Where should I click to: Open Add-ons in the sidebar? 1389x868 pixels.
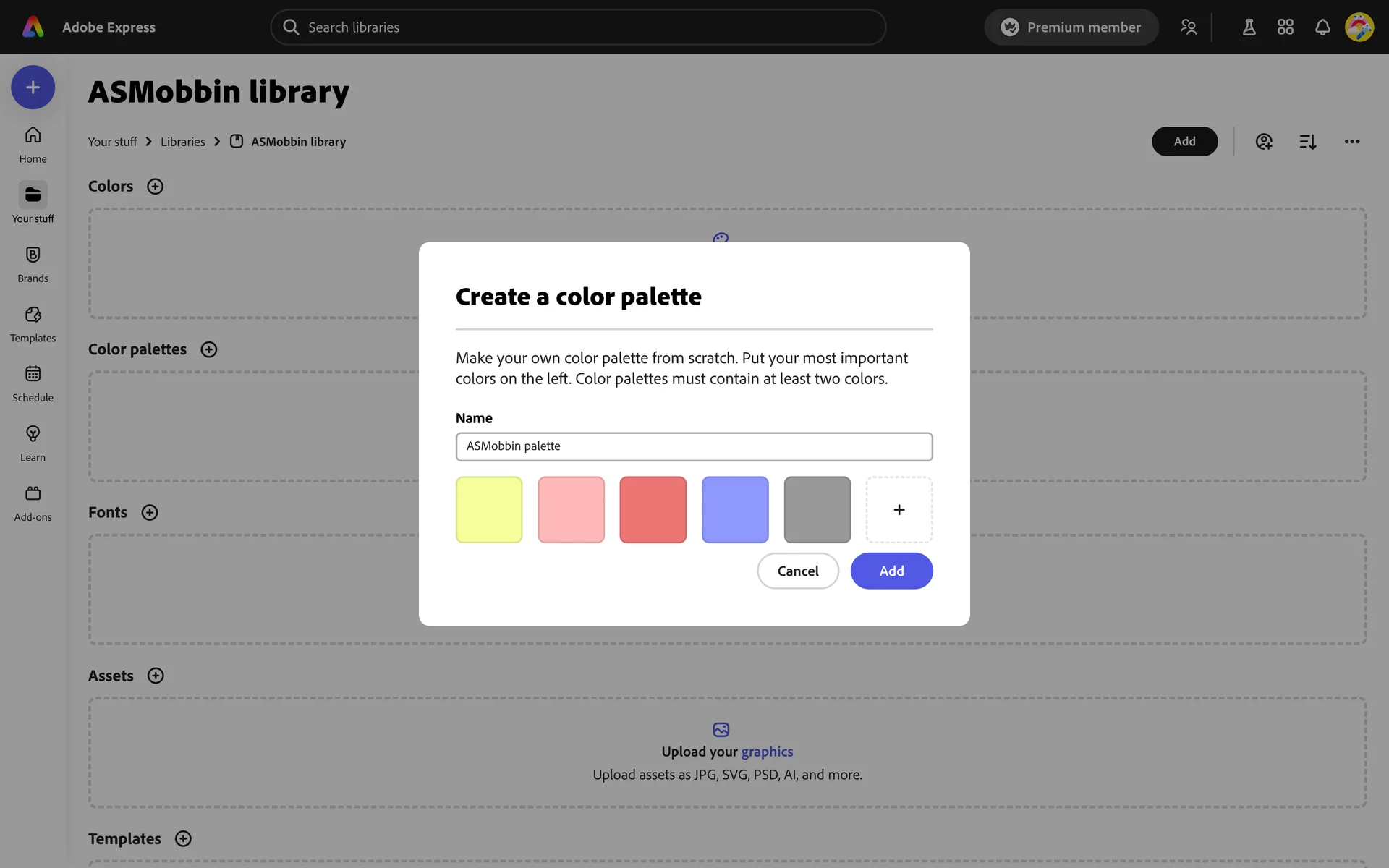pos(33,503)
